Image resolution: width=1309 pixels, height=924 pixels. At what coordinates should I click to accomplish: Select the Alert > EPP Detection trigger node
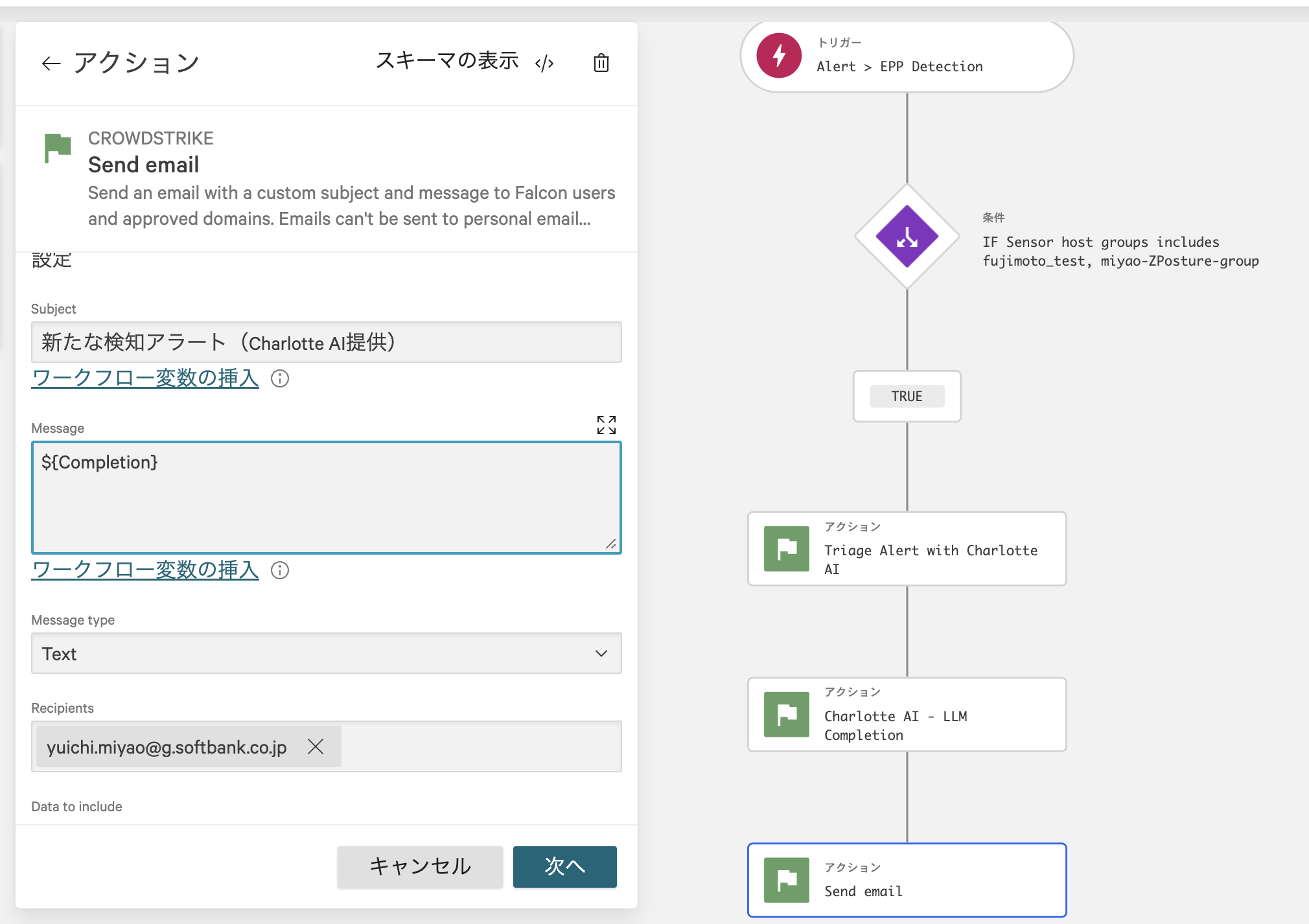[x=907, y=56]
